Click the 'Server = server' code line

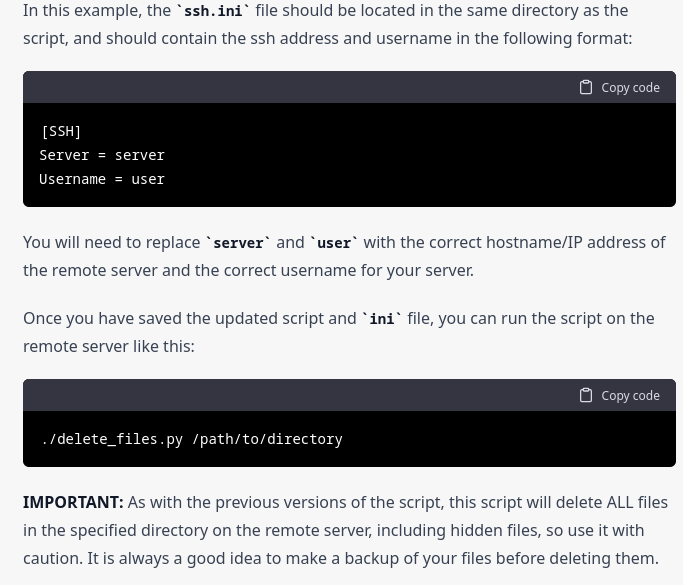pos(102,156)
